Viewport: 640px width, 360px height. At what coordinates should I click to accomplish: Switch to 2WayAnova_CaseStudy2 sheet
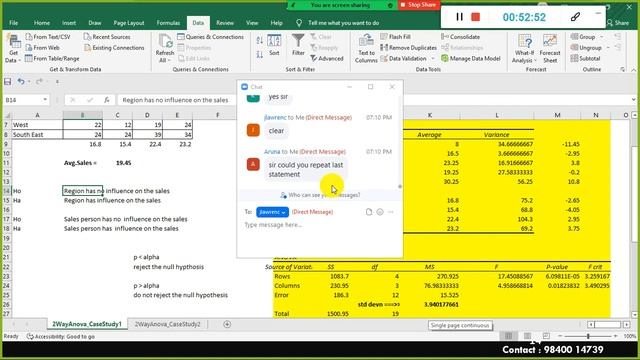pos(167,324)
